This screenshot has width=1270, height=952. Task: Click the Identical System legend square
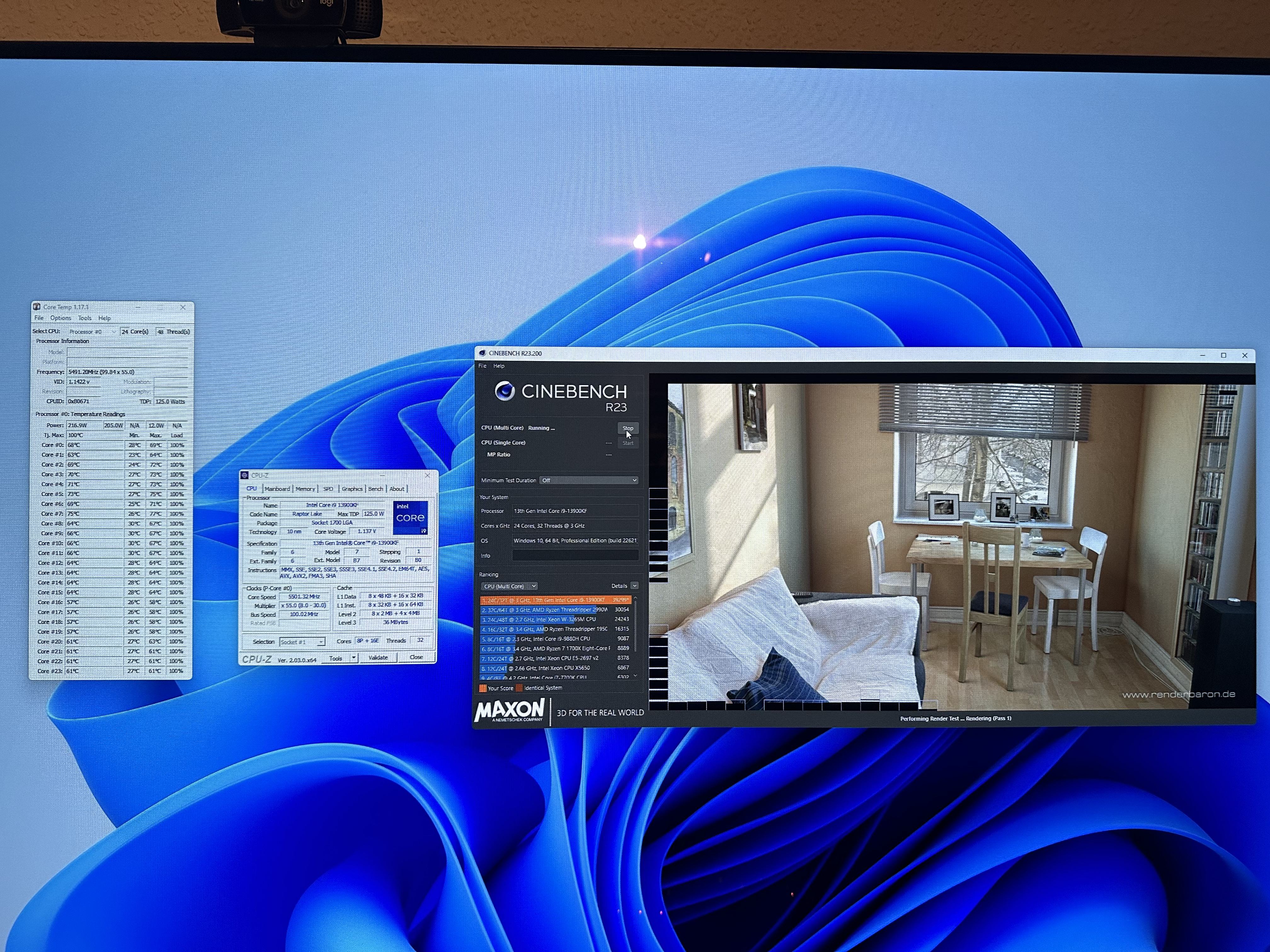tap(519, 688)
